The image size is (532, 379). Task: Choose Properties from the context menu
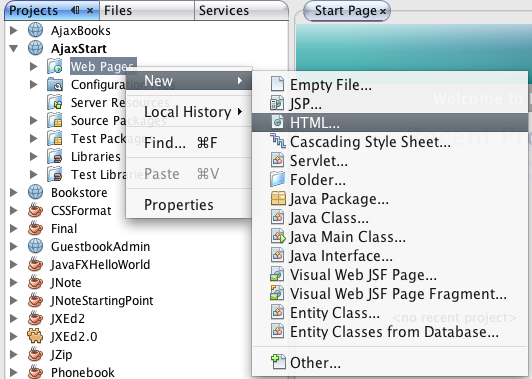coord(189,205)
